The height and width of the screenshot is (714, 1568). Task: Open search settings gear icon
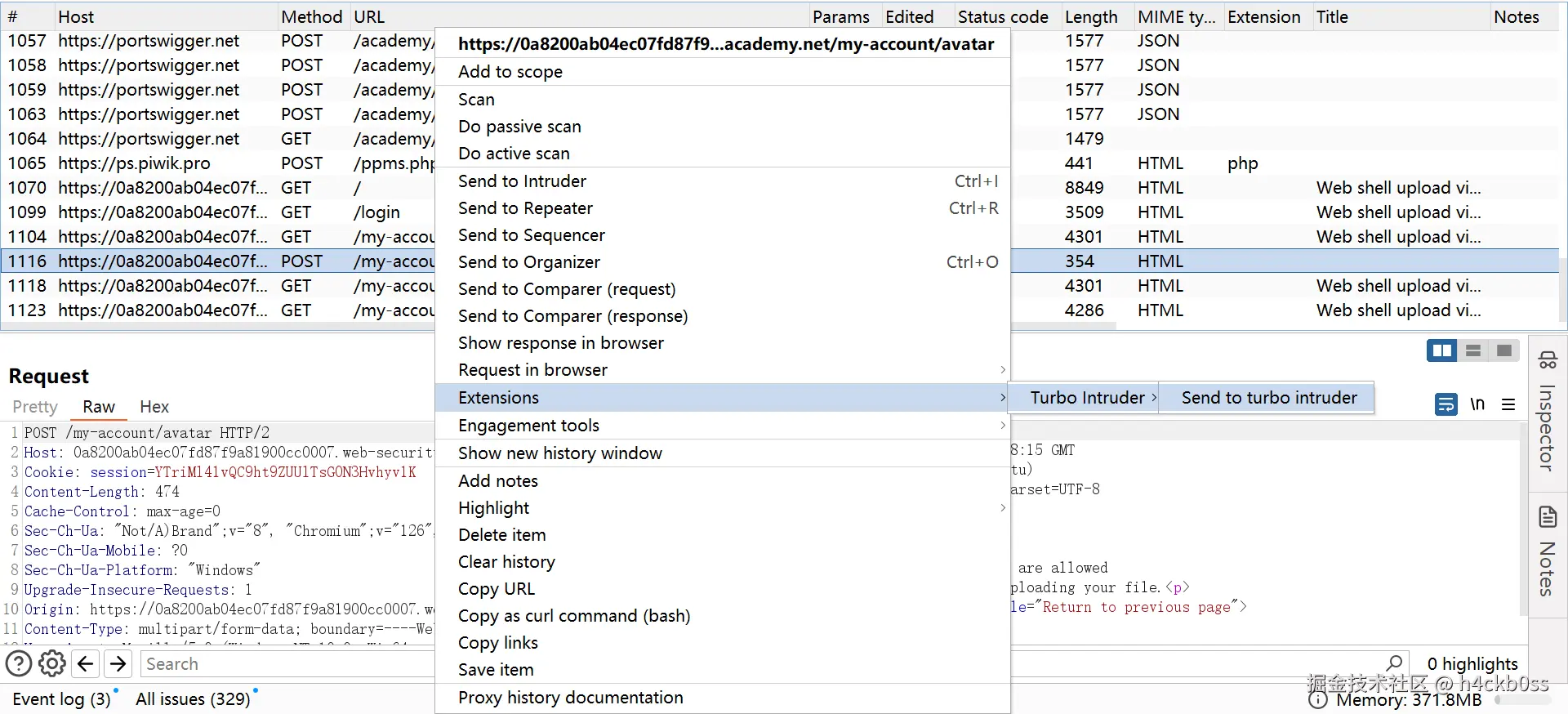52,663
